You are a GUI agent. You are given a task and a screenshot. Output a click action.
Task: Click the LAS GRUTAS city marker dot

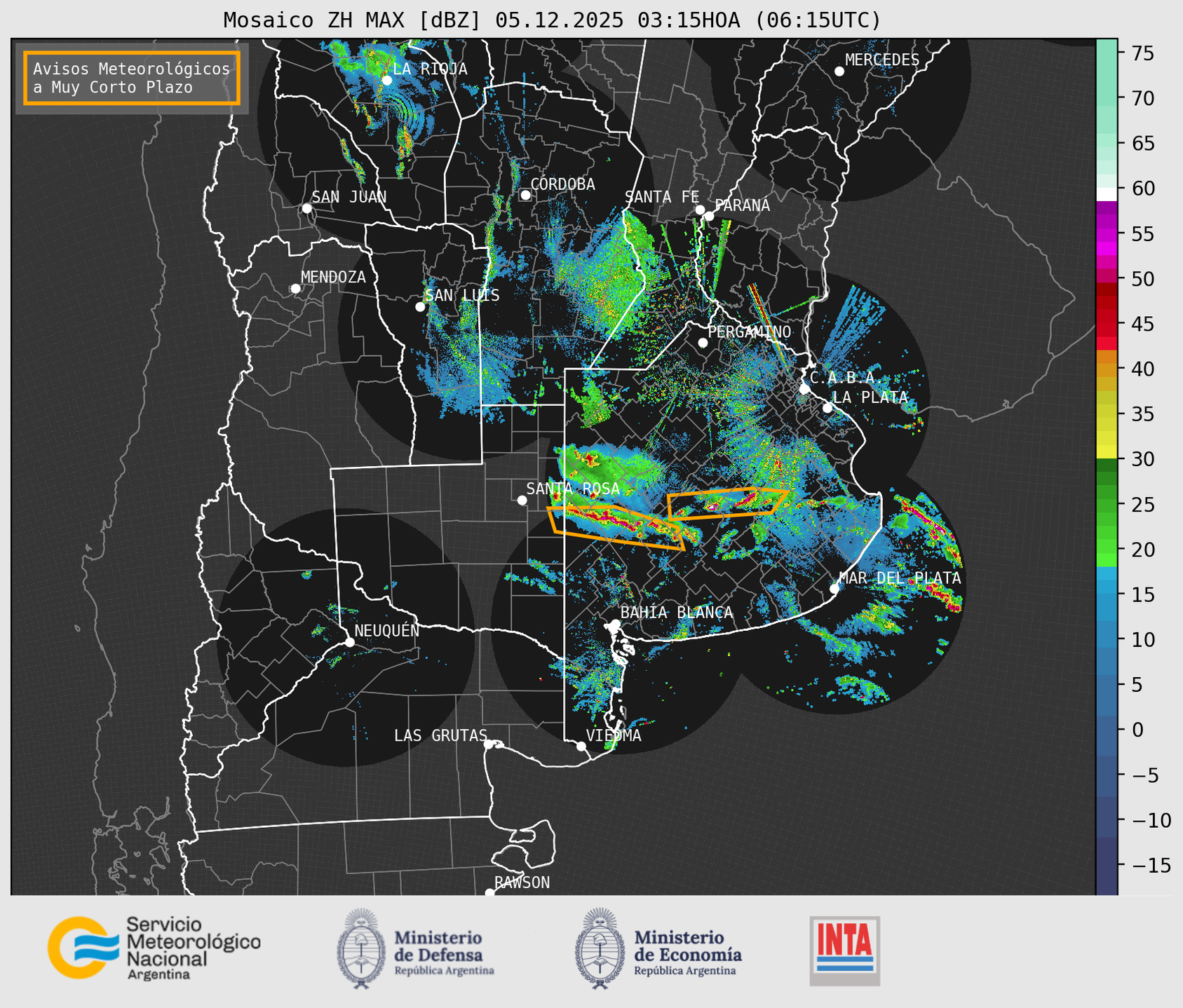tap(489, 744)
